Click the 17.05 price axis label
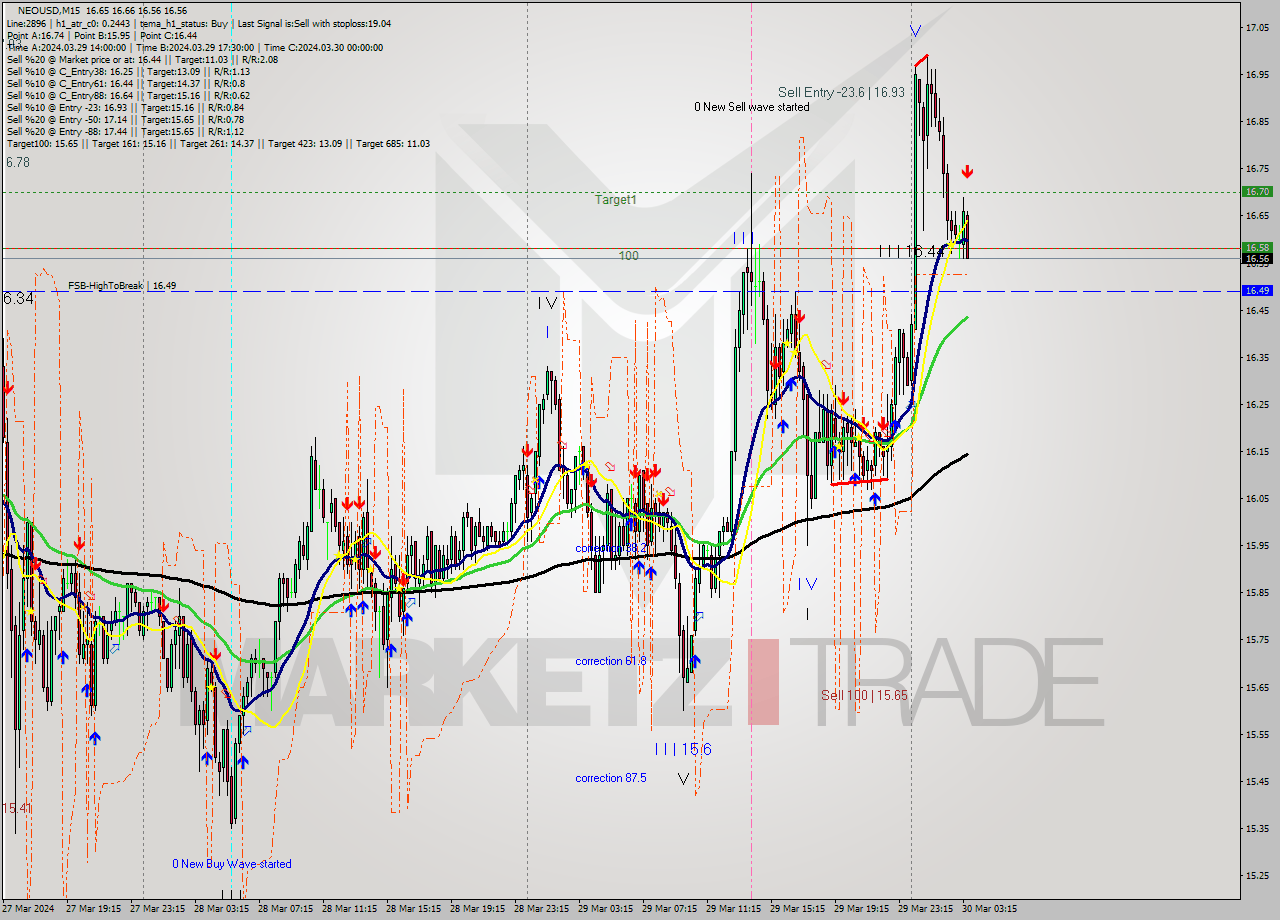The image size is (1280, 920). click(x=1256, y=28)
